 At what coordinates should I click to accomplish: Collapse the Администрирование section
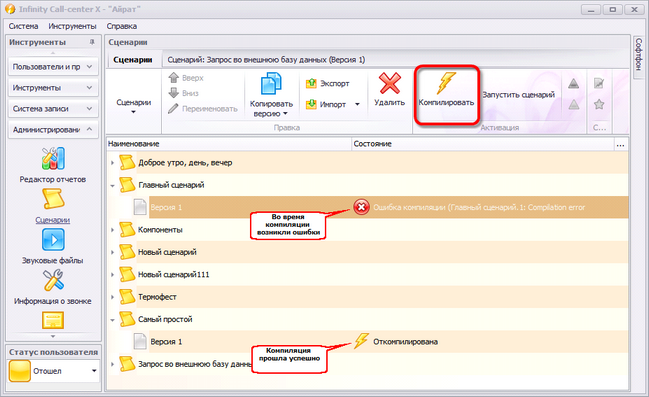pos(53,130)
